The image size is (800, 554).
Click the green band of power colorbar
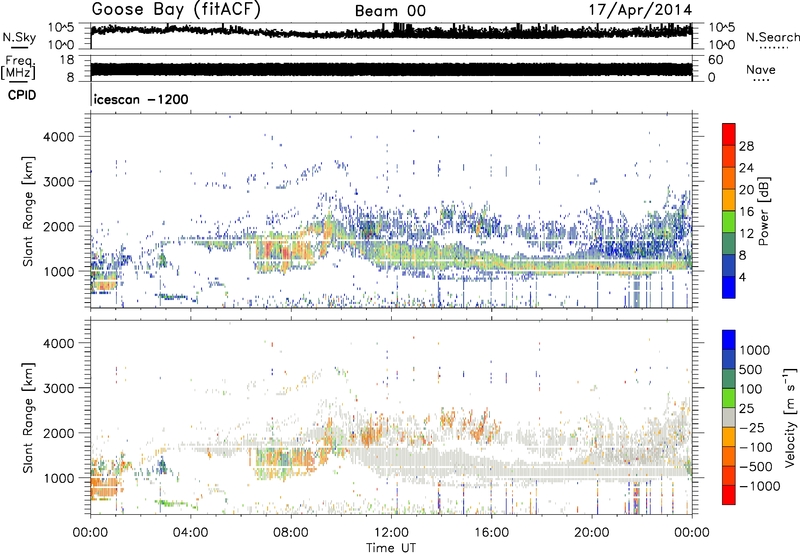729,222
